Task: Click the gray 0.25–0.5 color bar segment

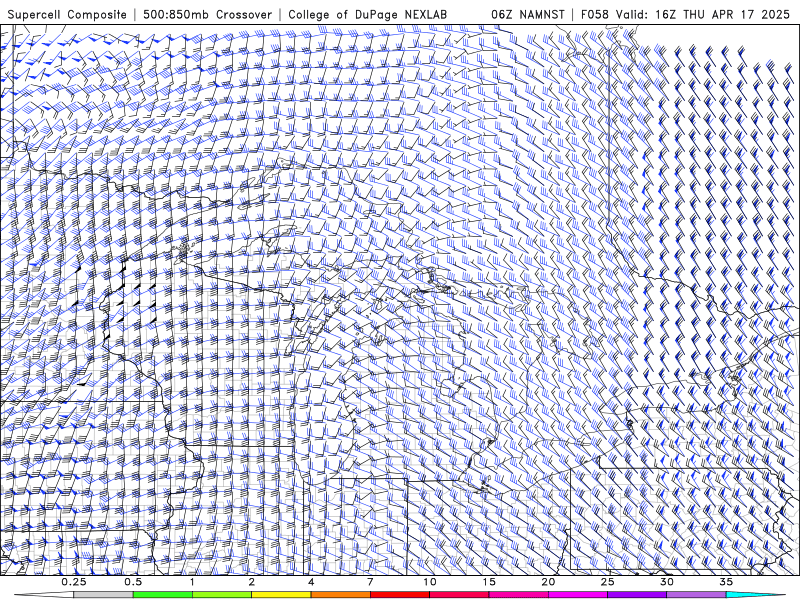Action: point(103,595)
